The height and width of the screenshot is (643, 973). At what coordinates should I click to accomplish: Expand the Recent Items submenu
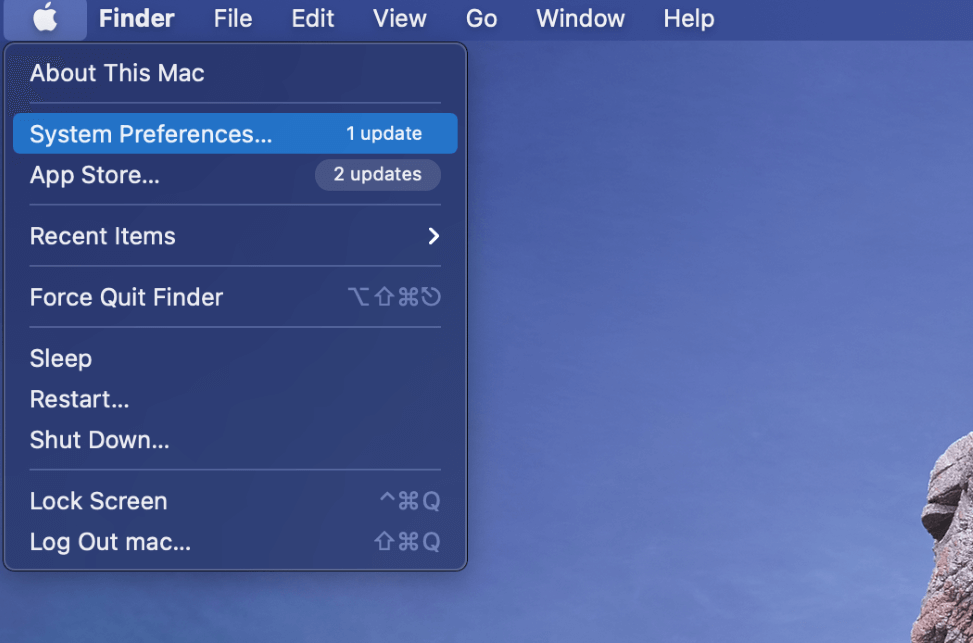[x=235, y=236]
